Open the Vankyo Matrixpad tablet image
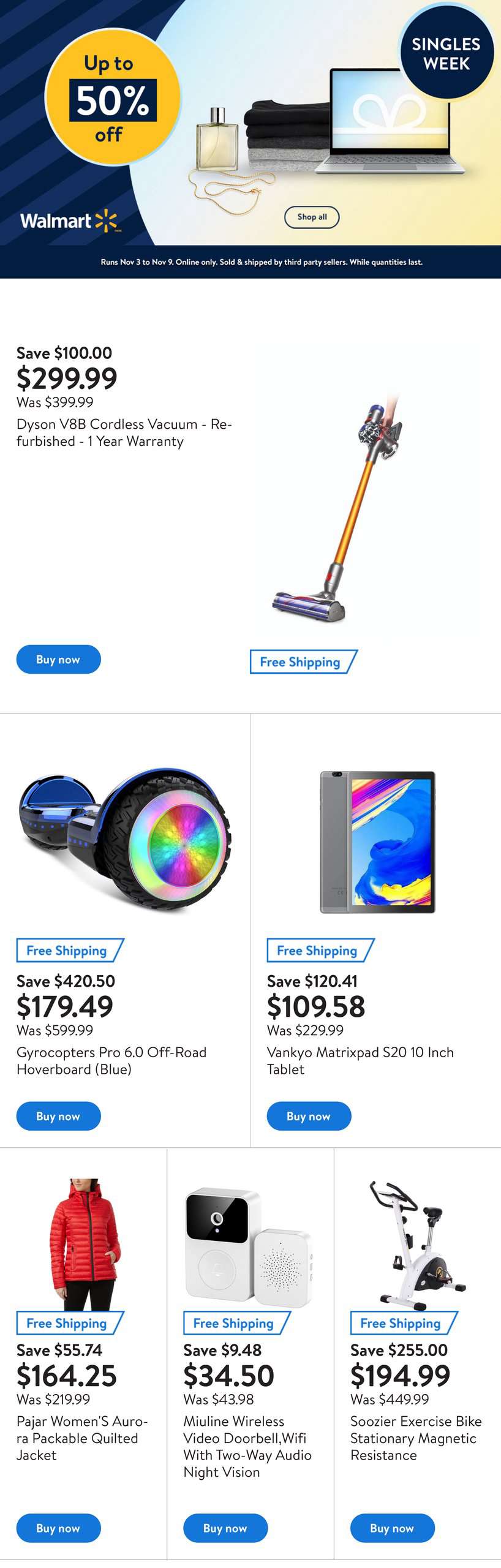 coord(378,842)
